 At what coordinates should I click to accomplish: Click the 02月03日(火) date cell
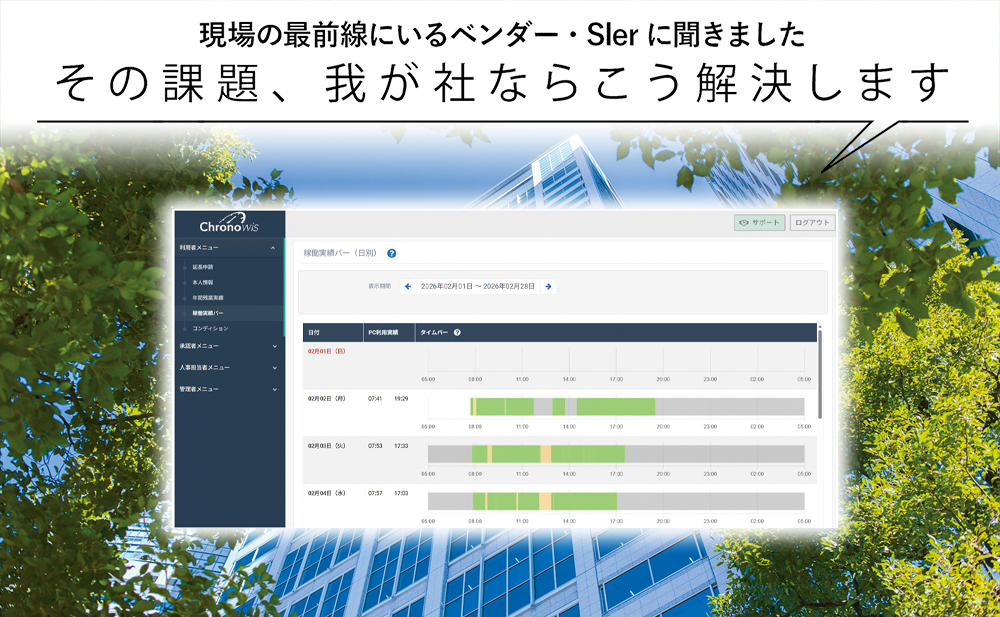327,446
